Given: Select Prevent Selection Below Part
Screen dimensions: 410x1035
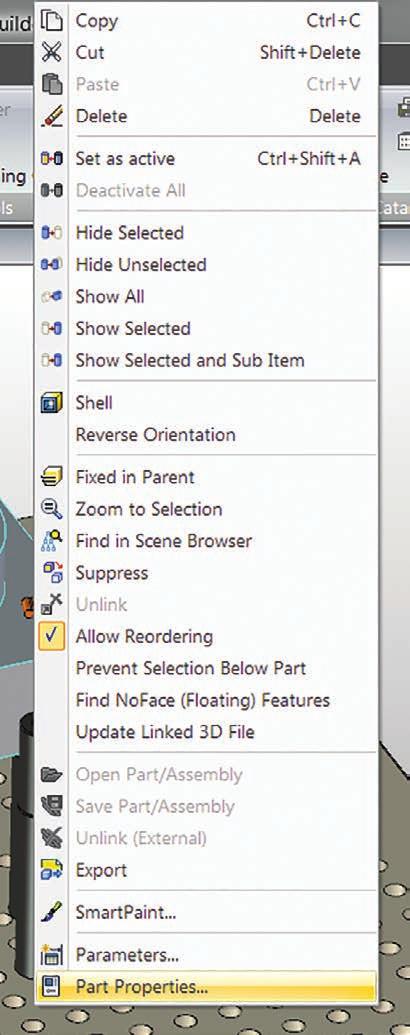Looking at the screenshot, I should (x=206, y=668).
